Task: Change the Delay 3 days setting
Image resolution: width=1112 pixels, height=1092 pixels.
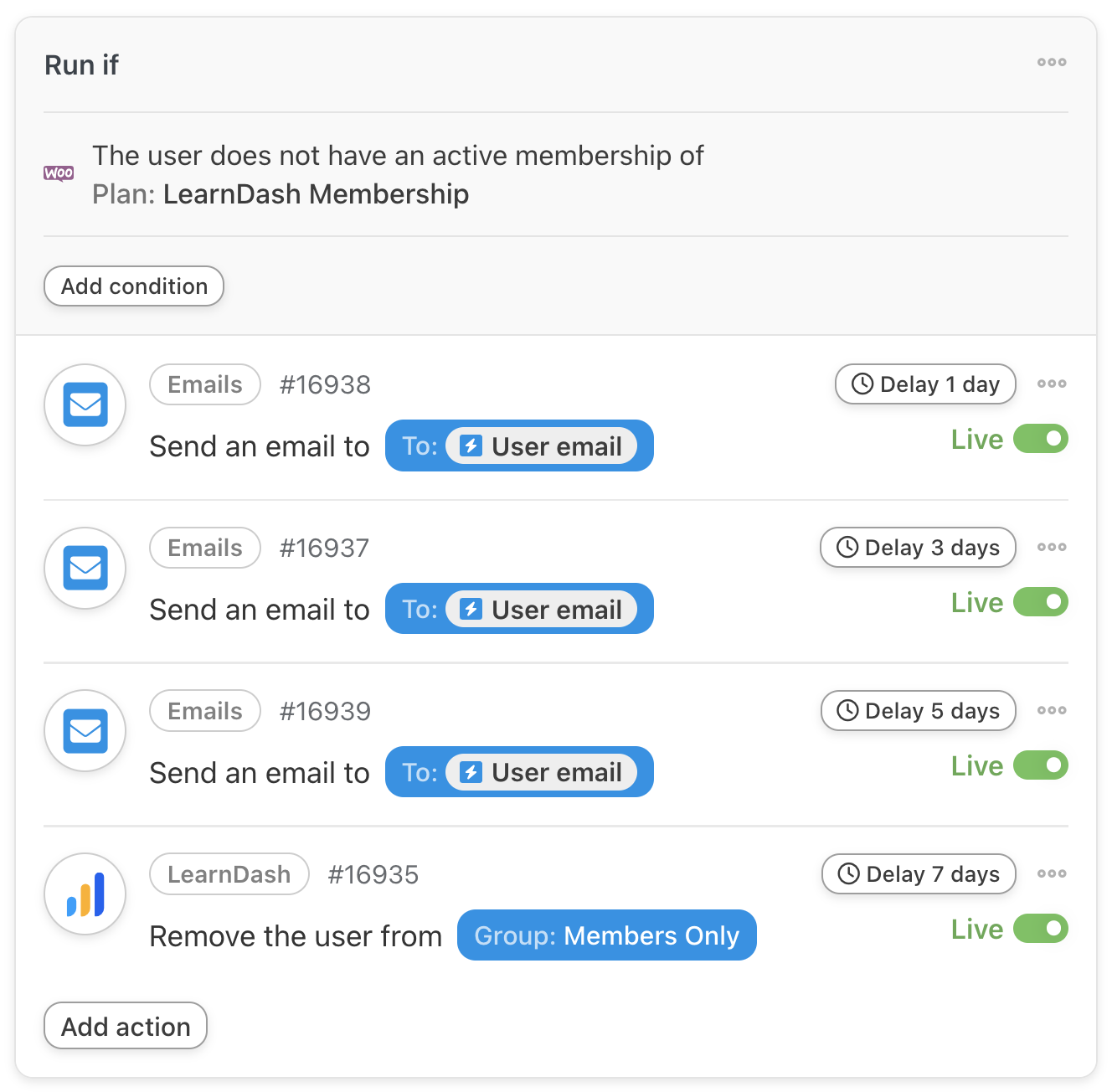Action: [x=918, y=548]
